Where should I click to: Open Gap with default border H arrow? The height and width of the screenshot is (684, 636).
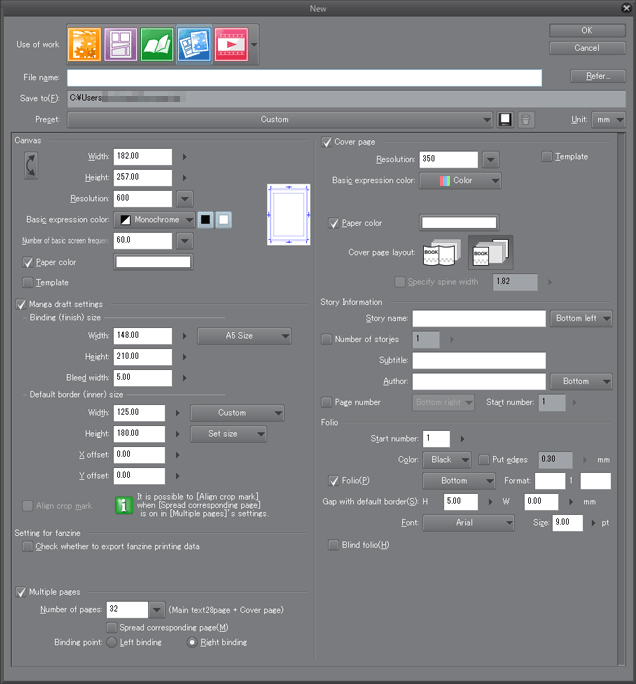click(490, 502)
